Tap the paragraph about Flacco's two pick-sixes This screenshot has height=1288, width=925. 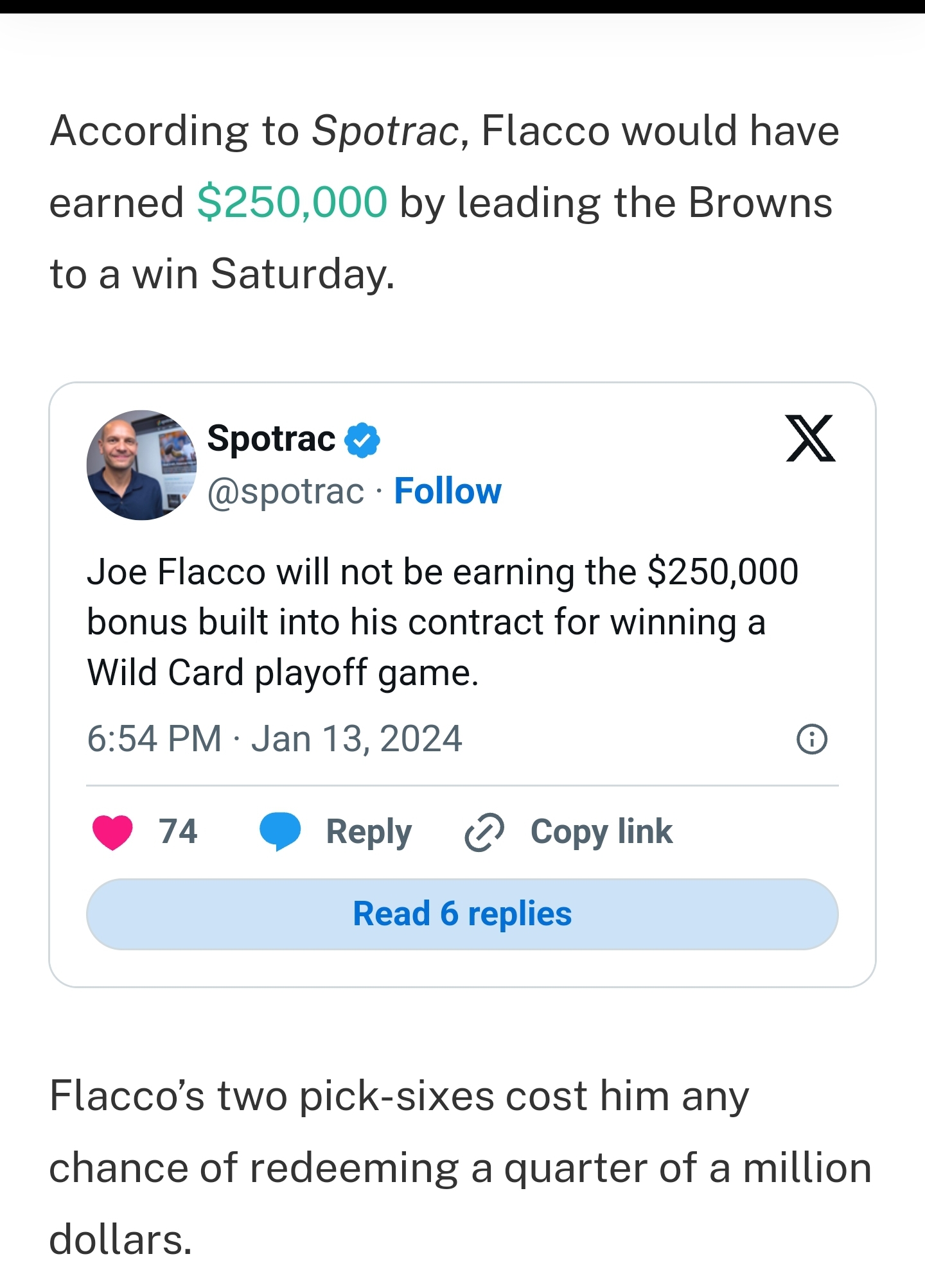[x=460, y=1167]
